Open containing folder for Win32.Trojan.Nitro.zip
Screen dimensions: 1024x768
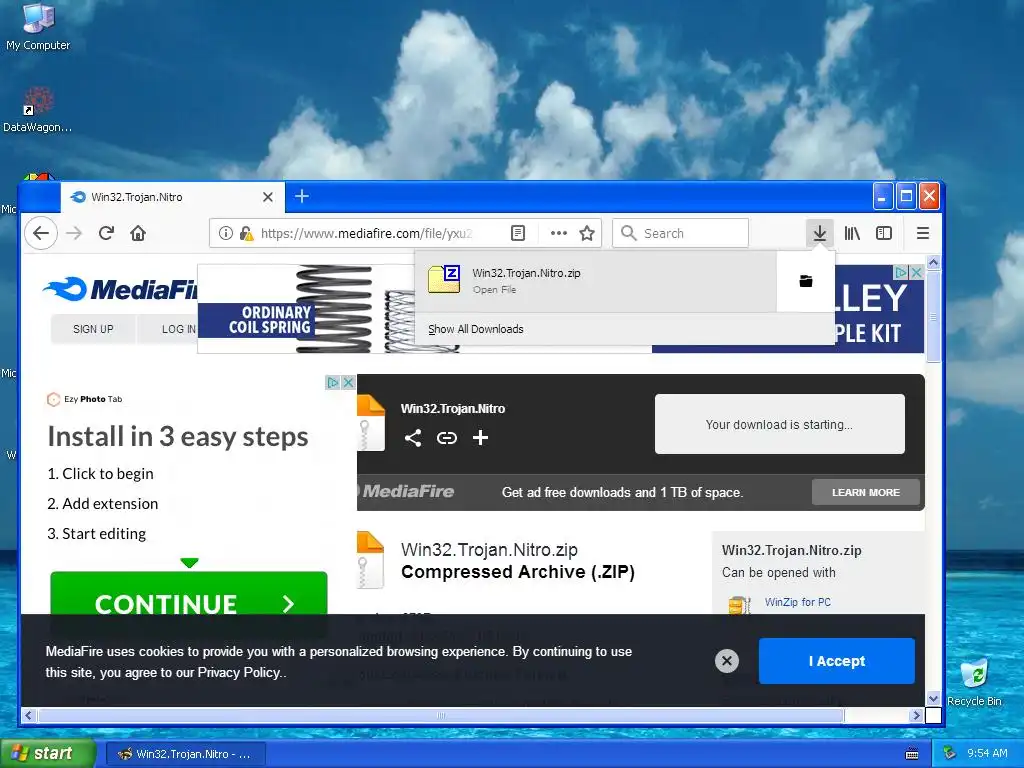pos(806,281)
